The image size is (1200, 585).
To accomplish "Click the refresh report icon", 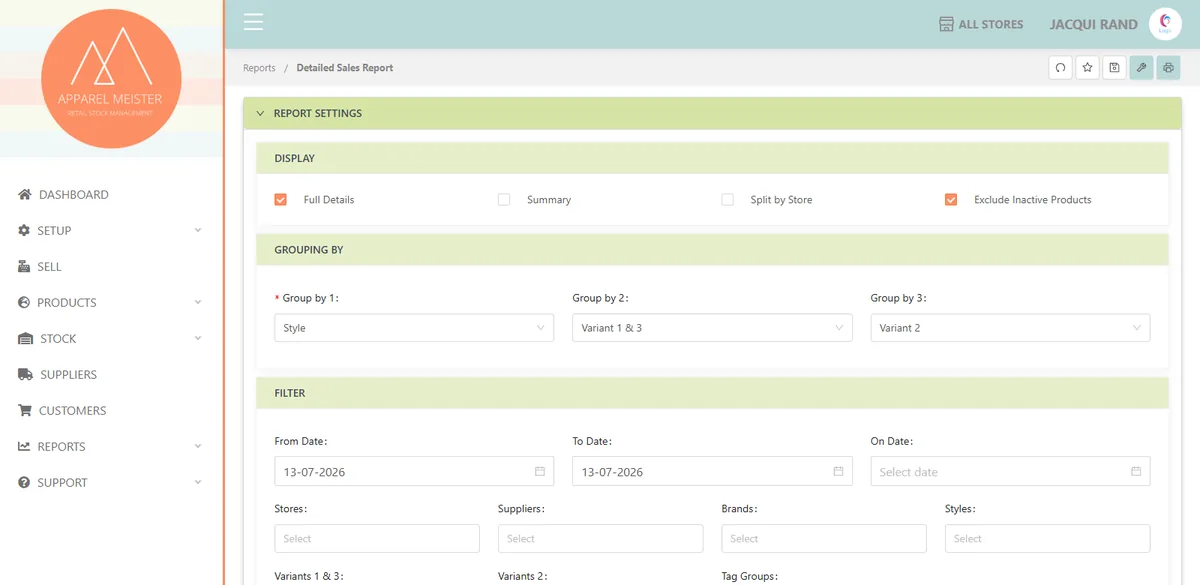I will 1060,68.
